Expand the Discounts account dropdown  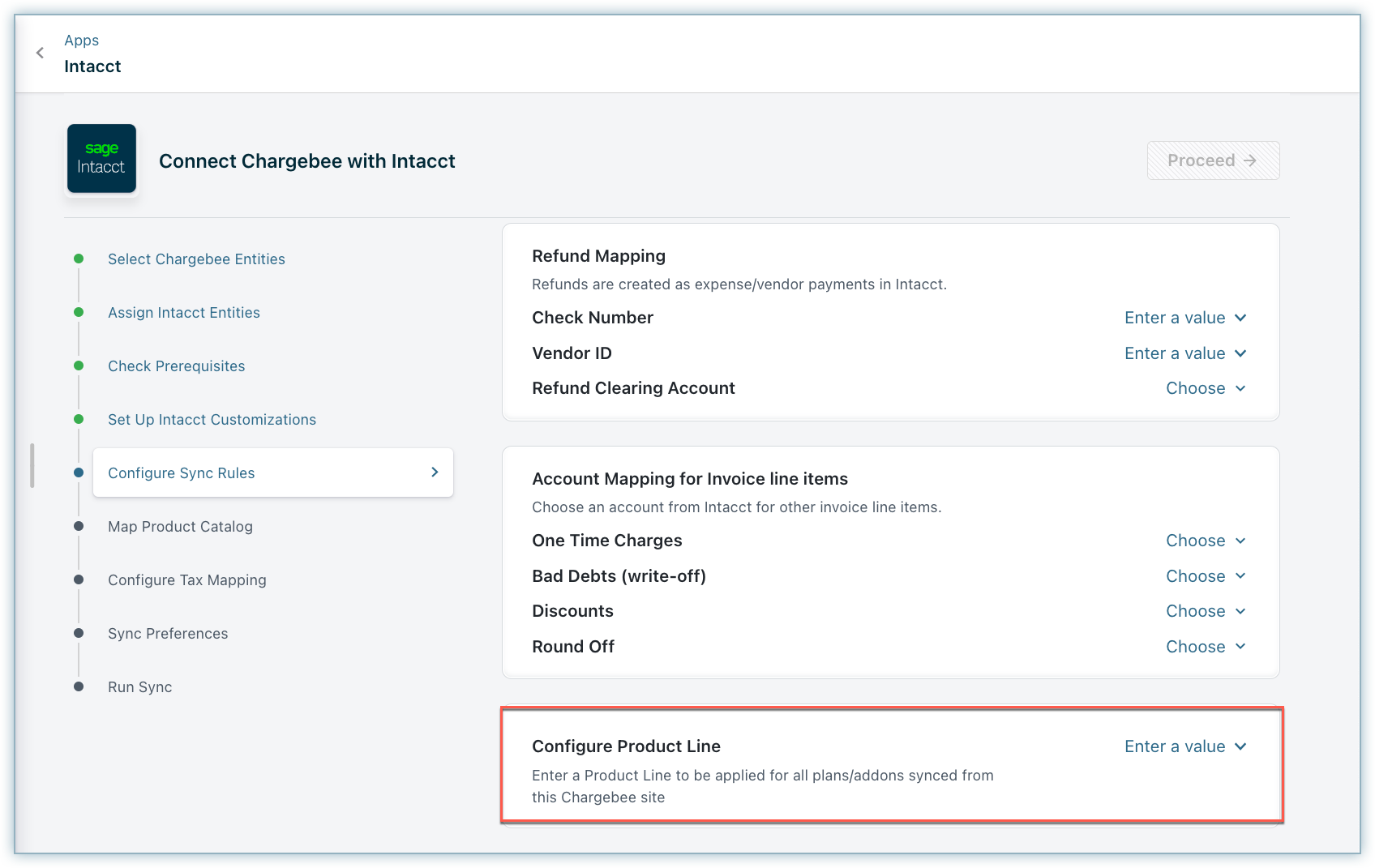(1205, 611)
